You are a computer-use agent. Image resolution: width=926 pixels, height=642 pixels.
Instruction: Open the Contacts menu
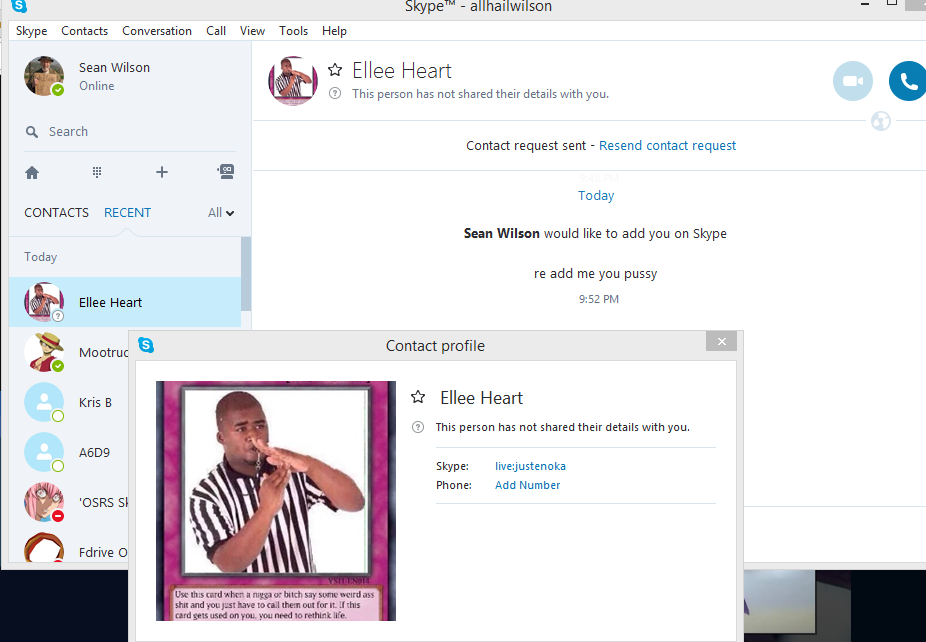[x=84, y=31]
